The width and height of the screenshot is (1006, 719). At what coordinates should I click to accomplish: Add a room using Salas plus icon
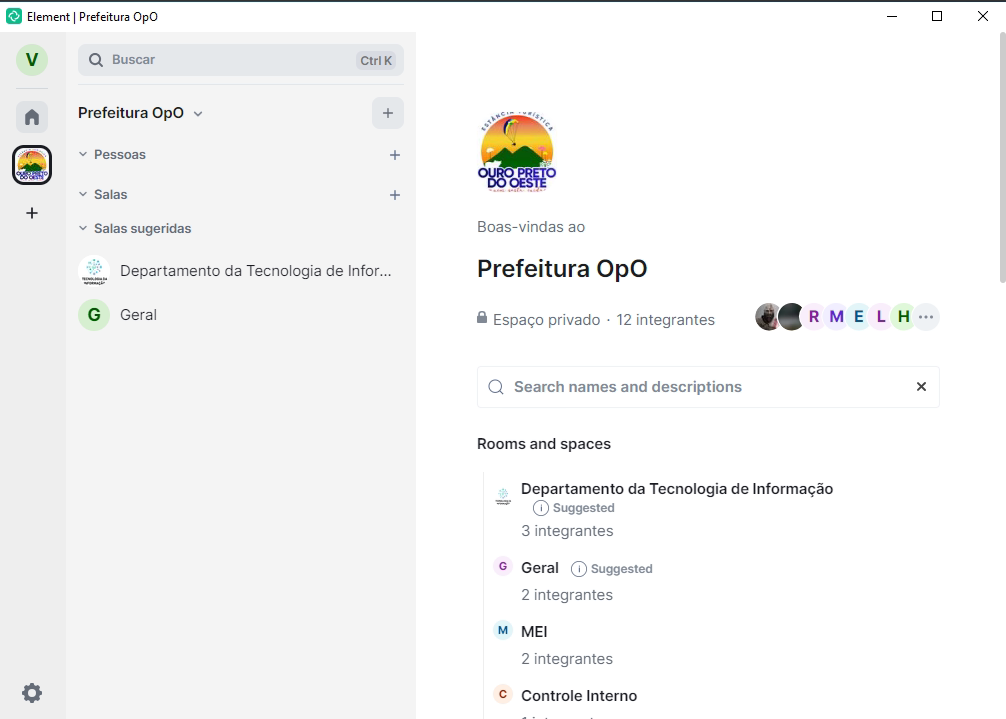(x=395, y=195)
